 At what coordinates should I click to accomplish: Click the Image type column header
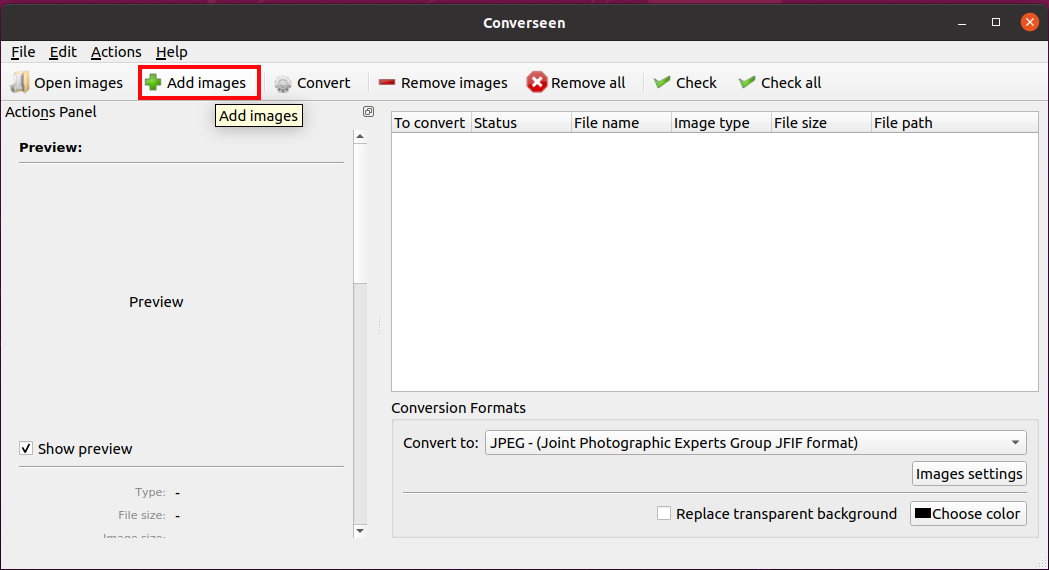pos(721,122)
